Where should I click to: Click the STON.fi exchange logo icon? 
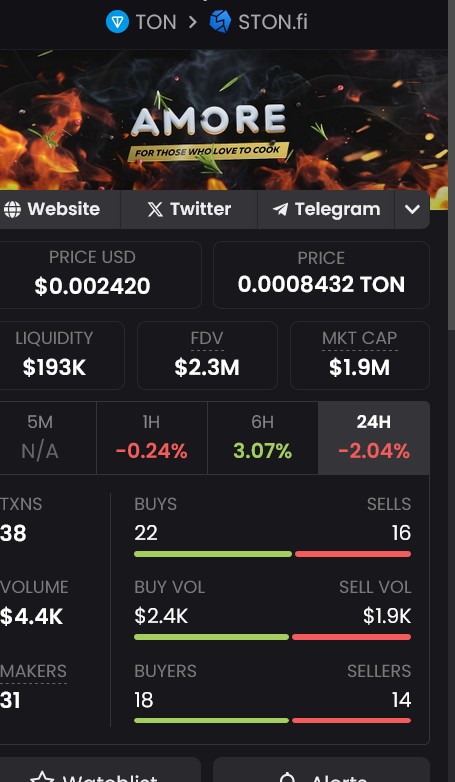(x=220, y=22)
